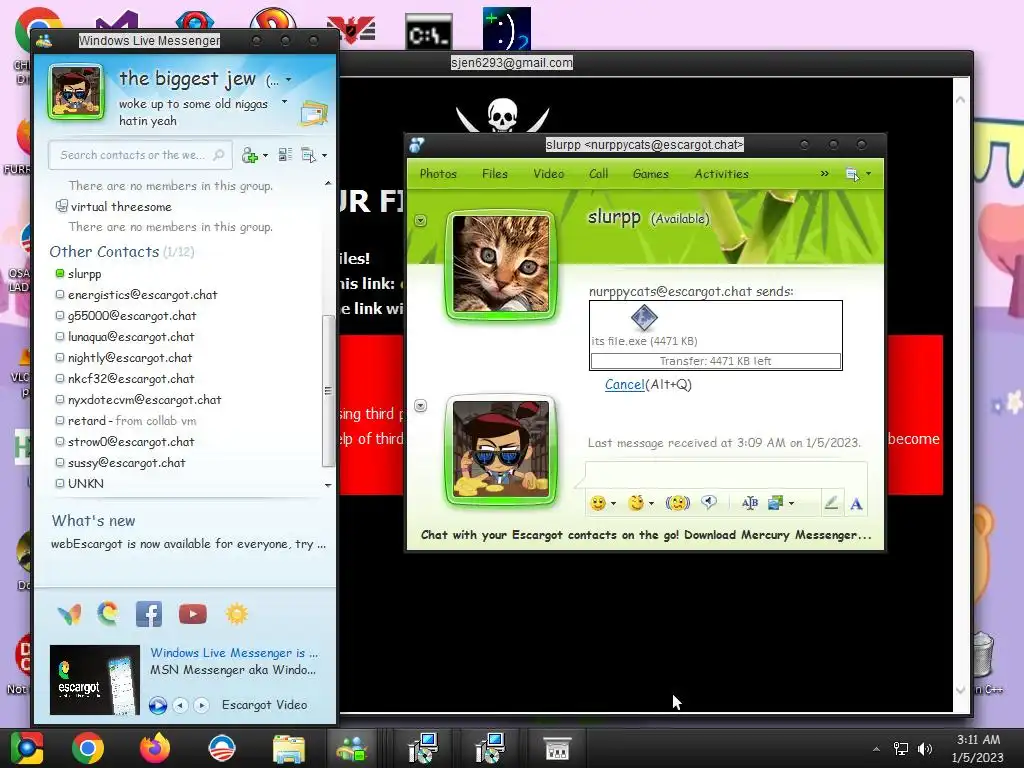Click the add contact icon in Messenger
This screenshot has width=1024, height=768.
[x=249, y=155]
